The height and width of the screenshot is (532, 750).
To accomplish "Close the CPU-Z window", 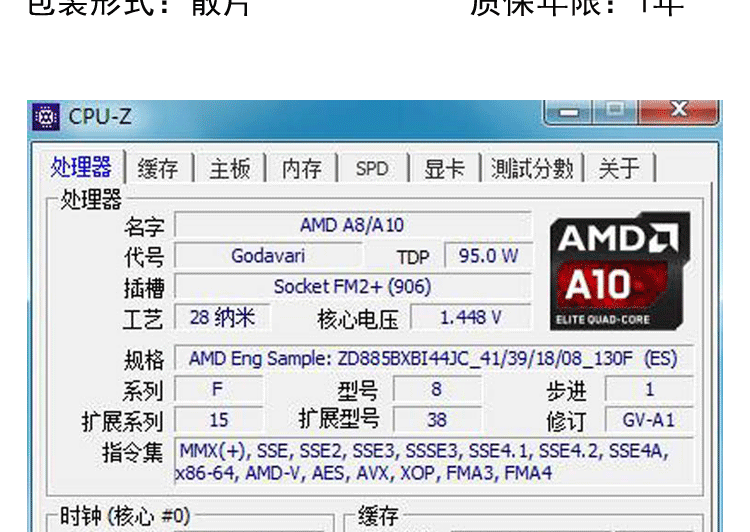I will point(679,111).
